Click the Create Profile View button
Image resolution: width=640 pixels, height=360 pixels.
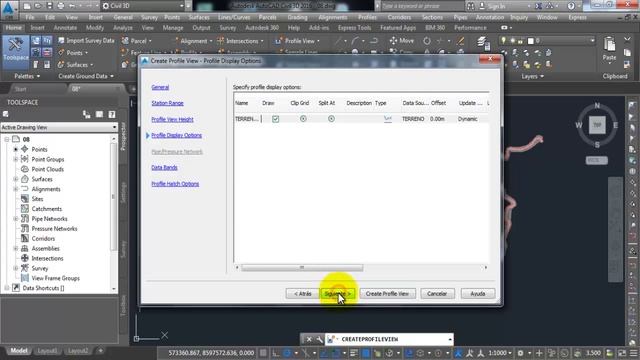point(387,293)
